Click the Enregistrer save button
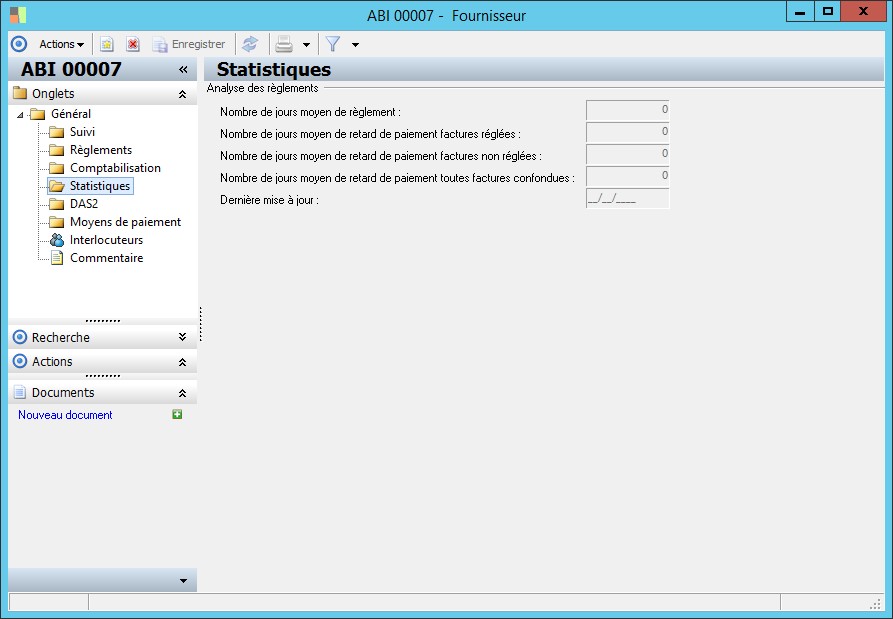The image size is (893, 619). (189, 44)
